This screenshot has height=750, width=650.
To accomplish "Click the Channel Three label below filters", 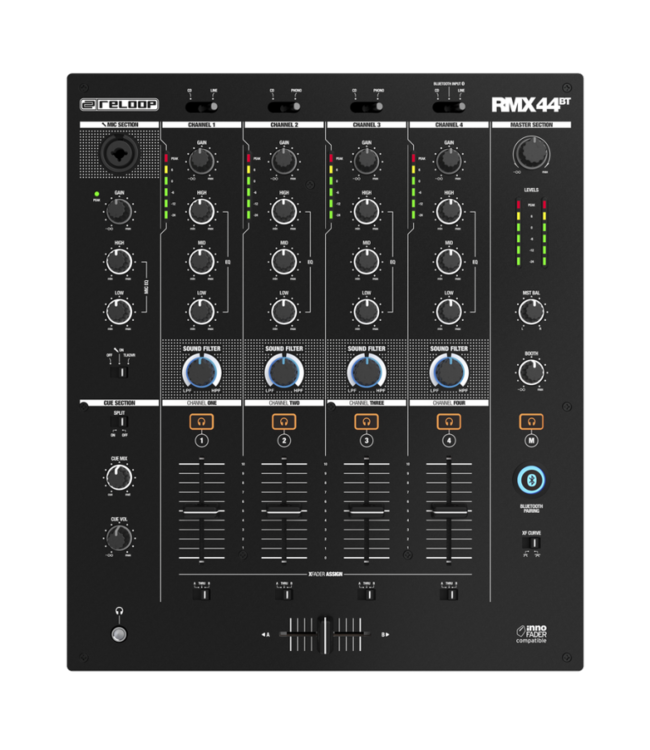I will point(366,403).
